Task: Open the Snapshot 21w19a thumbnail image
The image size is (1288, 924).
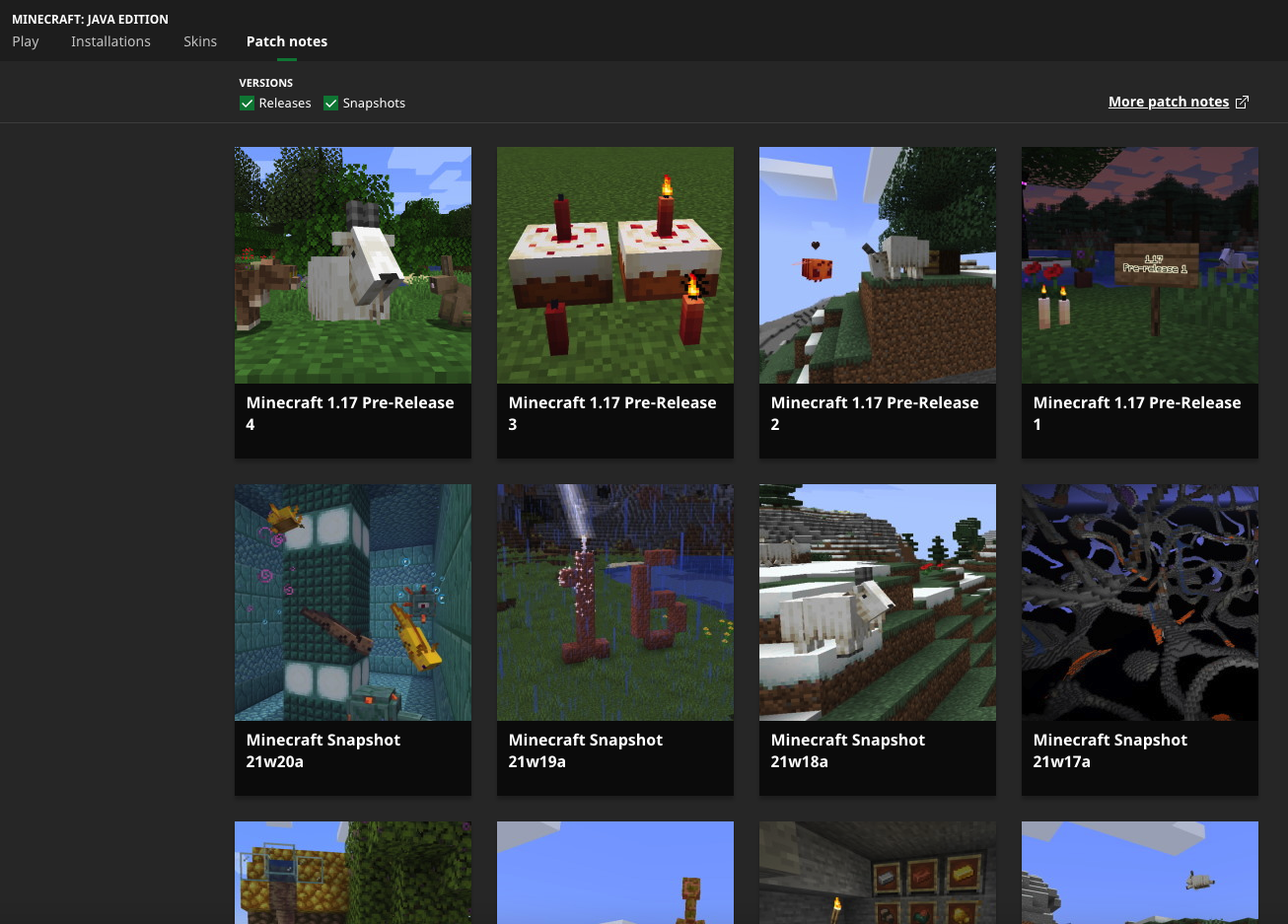Action: pyautogui.click(x=615, y=603)
